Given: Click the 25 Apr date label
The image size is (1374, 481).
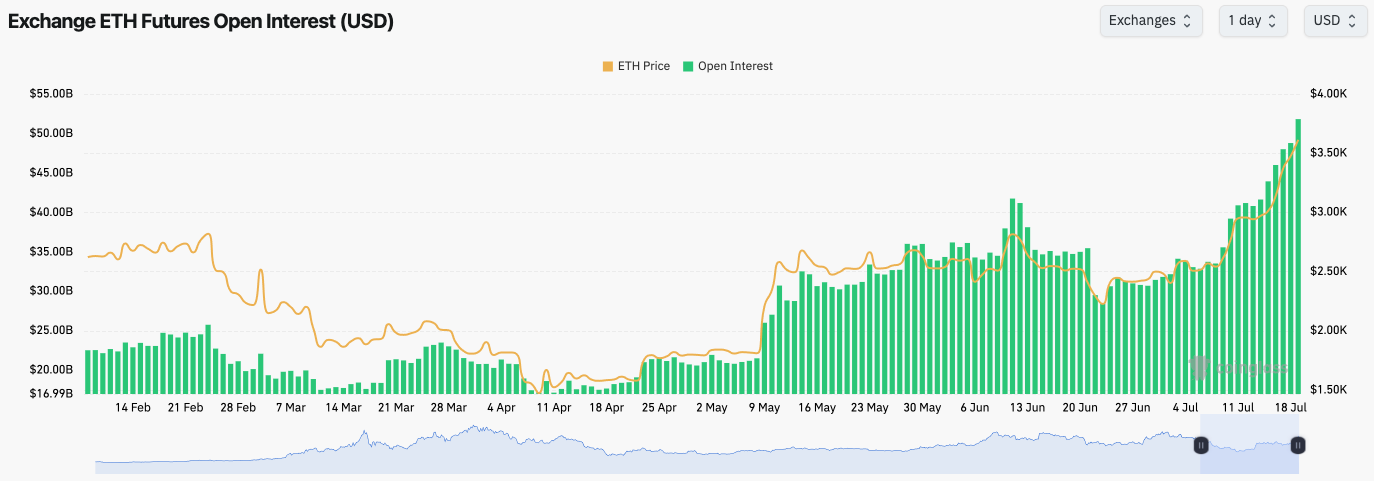Looking at the screenshot, I should click(659, 408).
